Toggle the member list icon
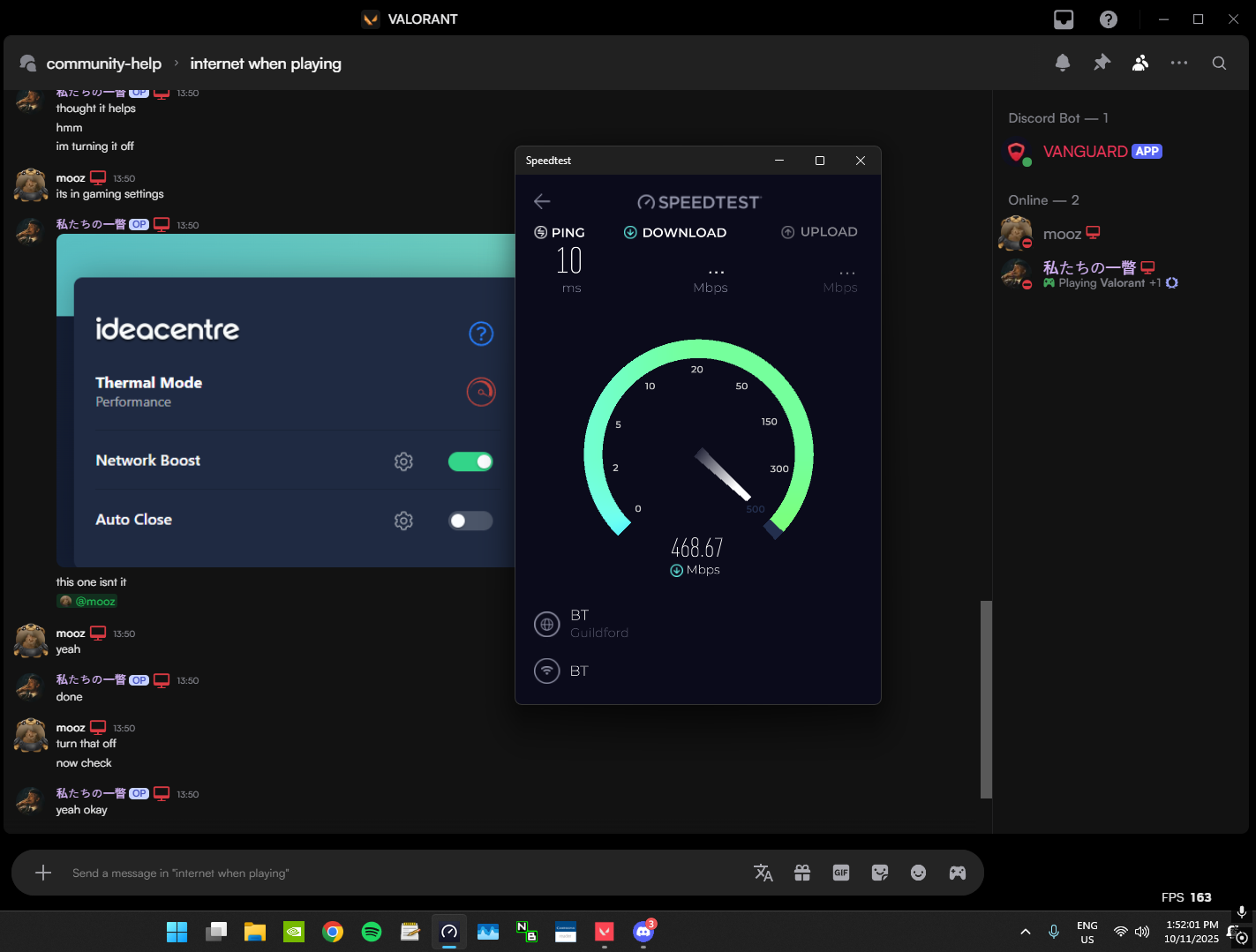This screenshot has width=1256, height=952. click(x=1140, y=63)
